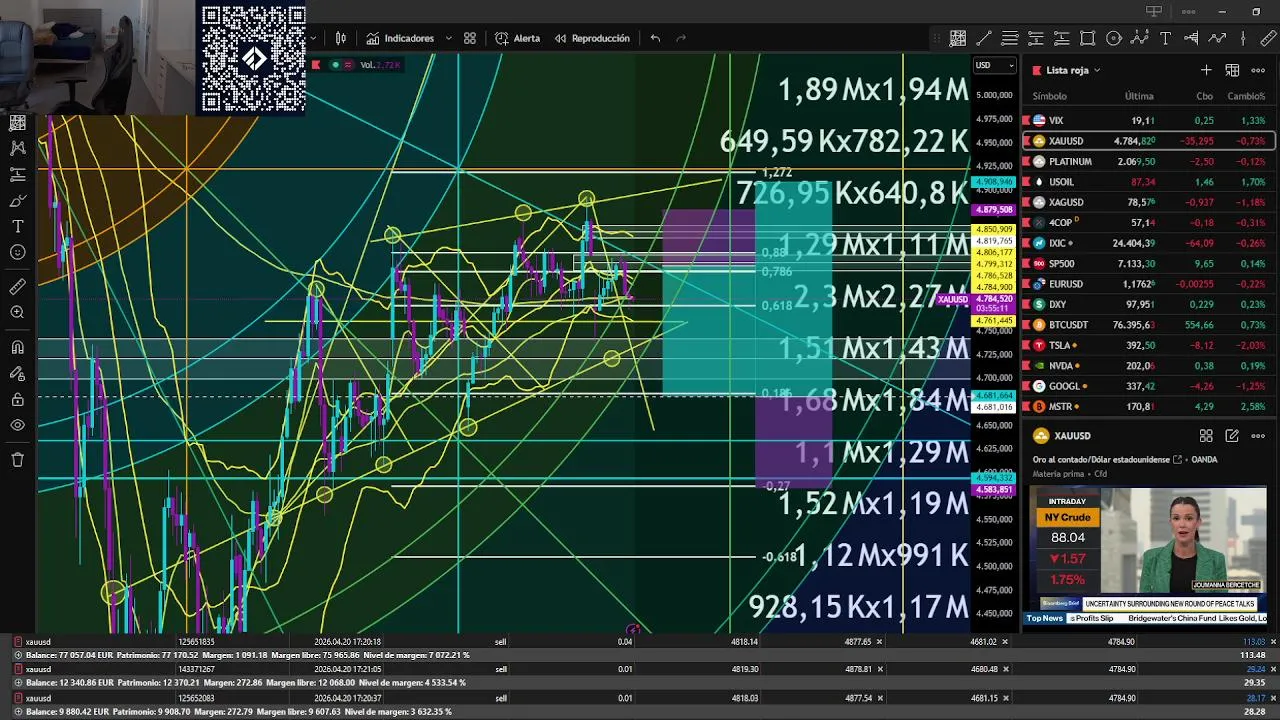Select the vertical line tool in favorites bar
The width and height of the screenshot is (1280, 720).
[1243, 38]
